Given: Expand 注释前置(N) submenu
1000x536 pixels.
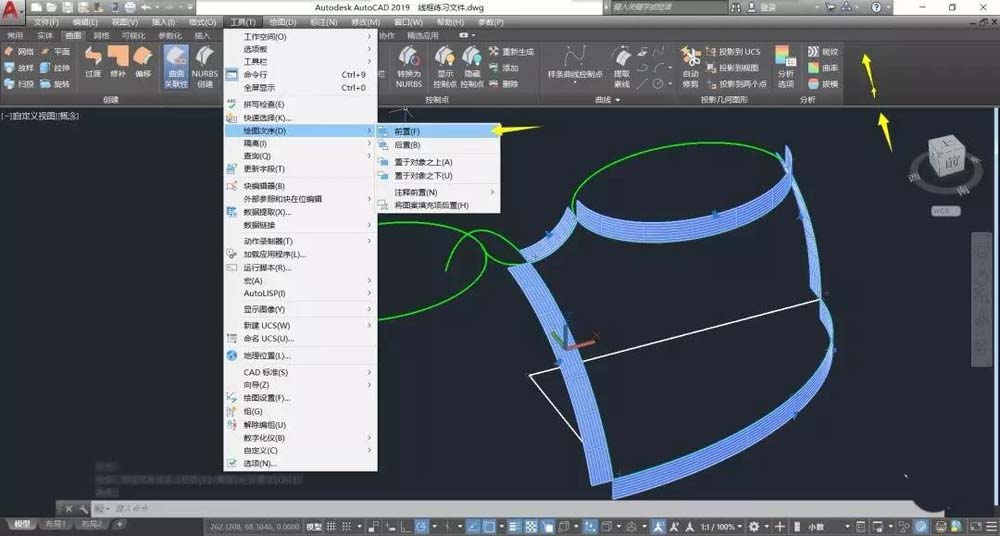Looking at the screenshot, I should (439, 192).
